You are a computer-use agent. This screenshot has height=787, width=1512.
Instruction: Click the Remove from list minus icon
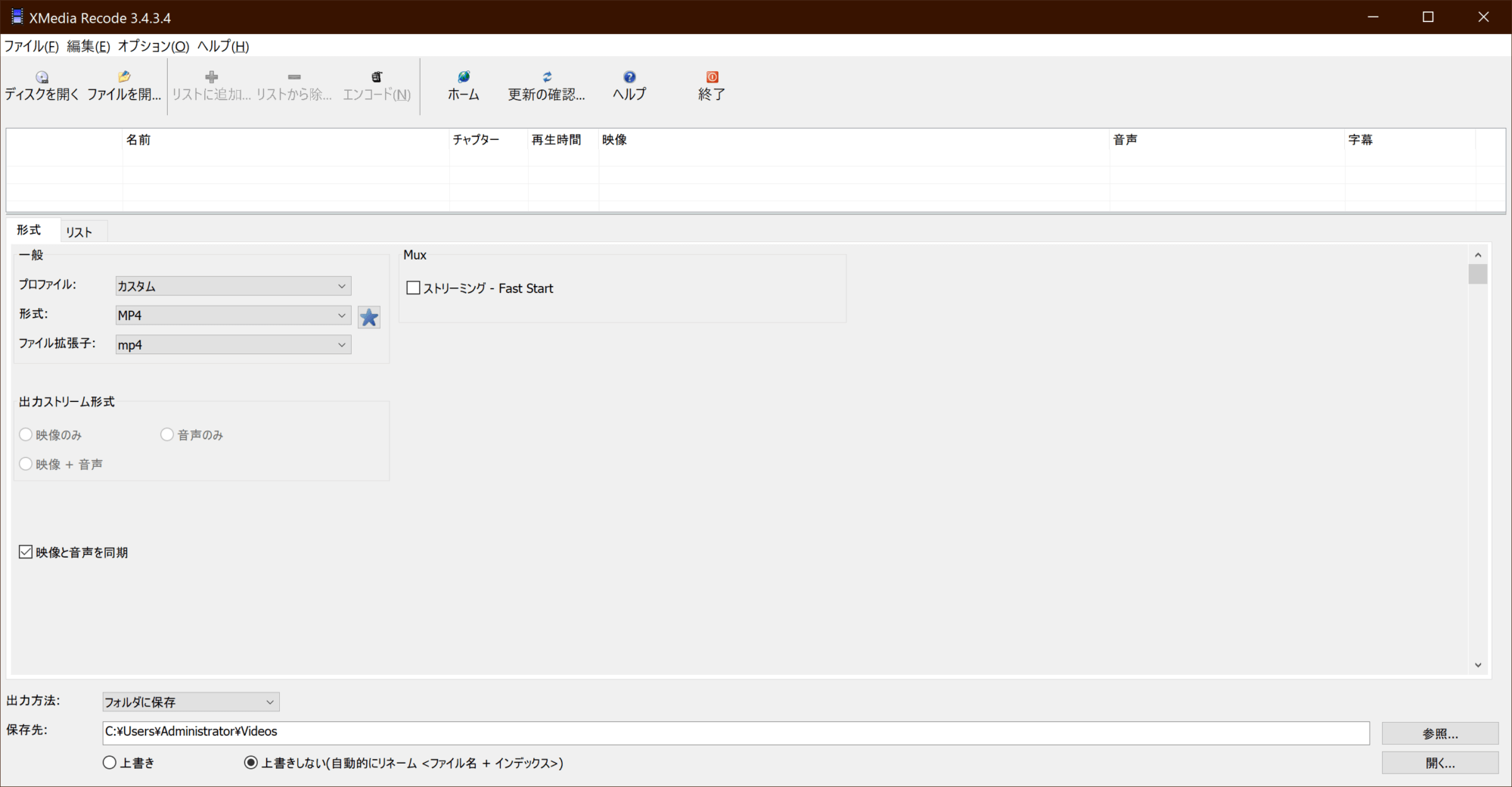(x=294, y=77)
